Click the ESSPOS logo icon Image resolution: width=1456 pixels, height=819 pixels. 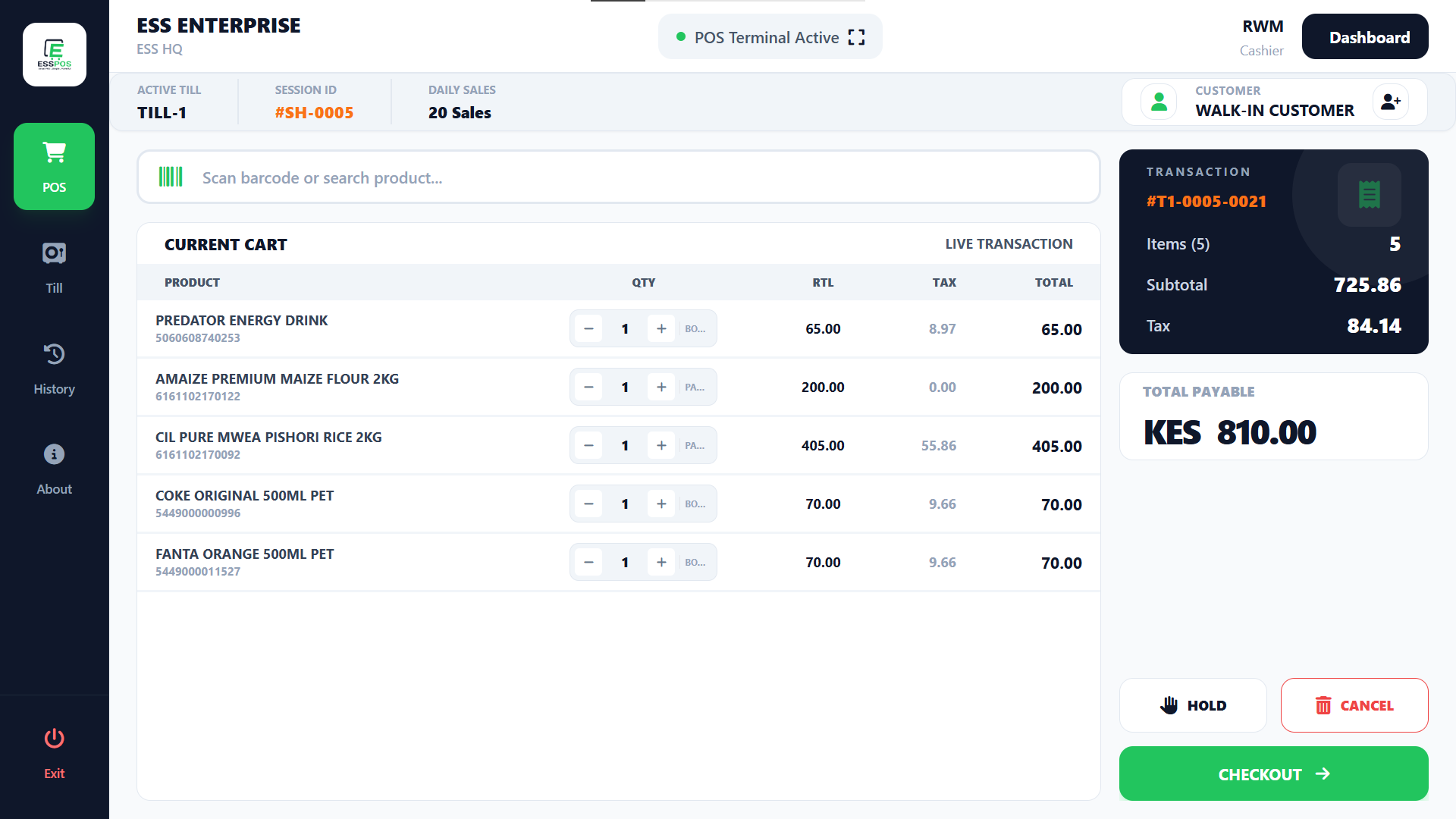(x=55, y=55)
